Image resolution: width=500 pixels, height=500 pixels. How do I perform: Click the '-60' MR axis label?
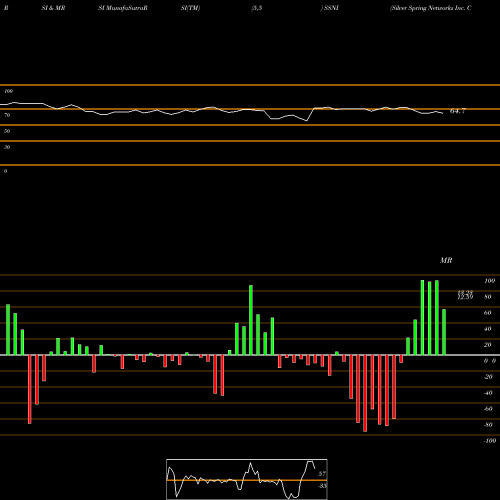488,409
